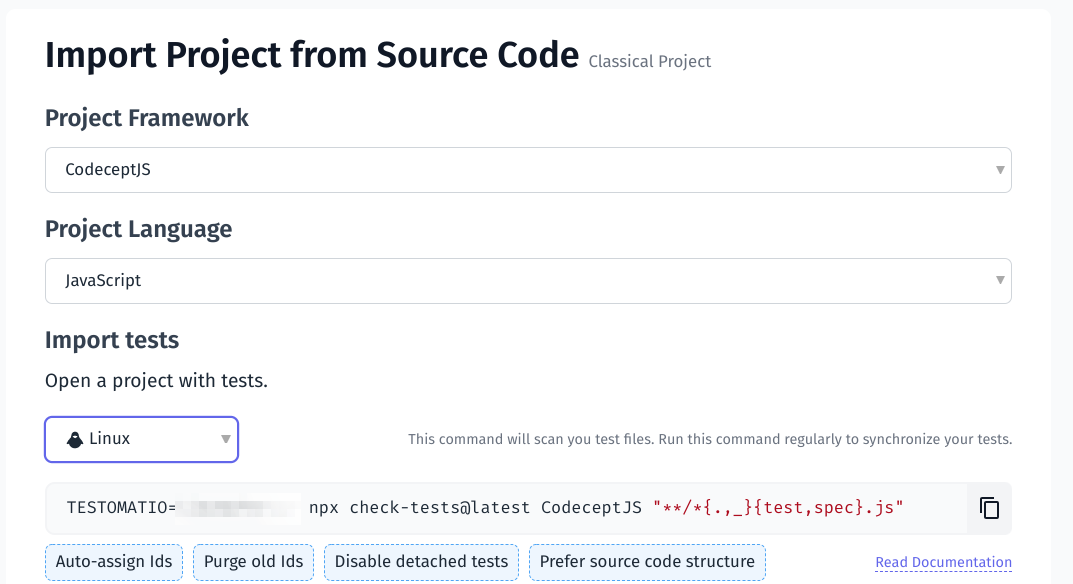Viewport: 1073px width, 584px height.
Task: Open the Read Documentation link
Action: tap(943, 562)
